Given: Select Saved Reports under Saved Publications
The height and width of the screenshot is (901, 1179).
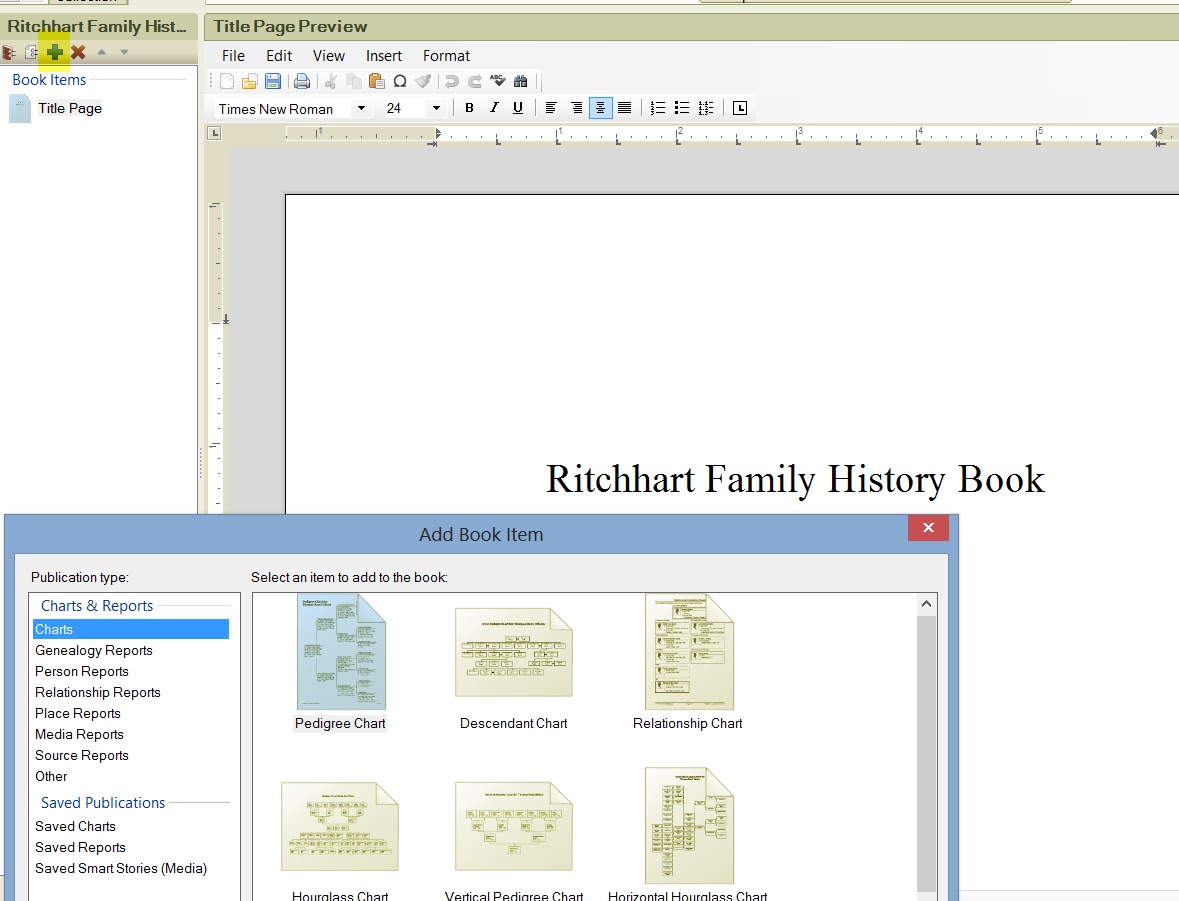Looking at the screenshot, I should tap(80, 848).
